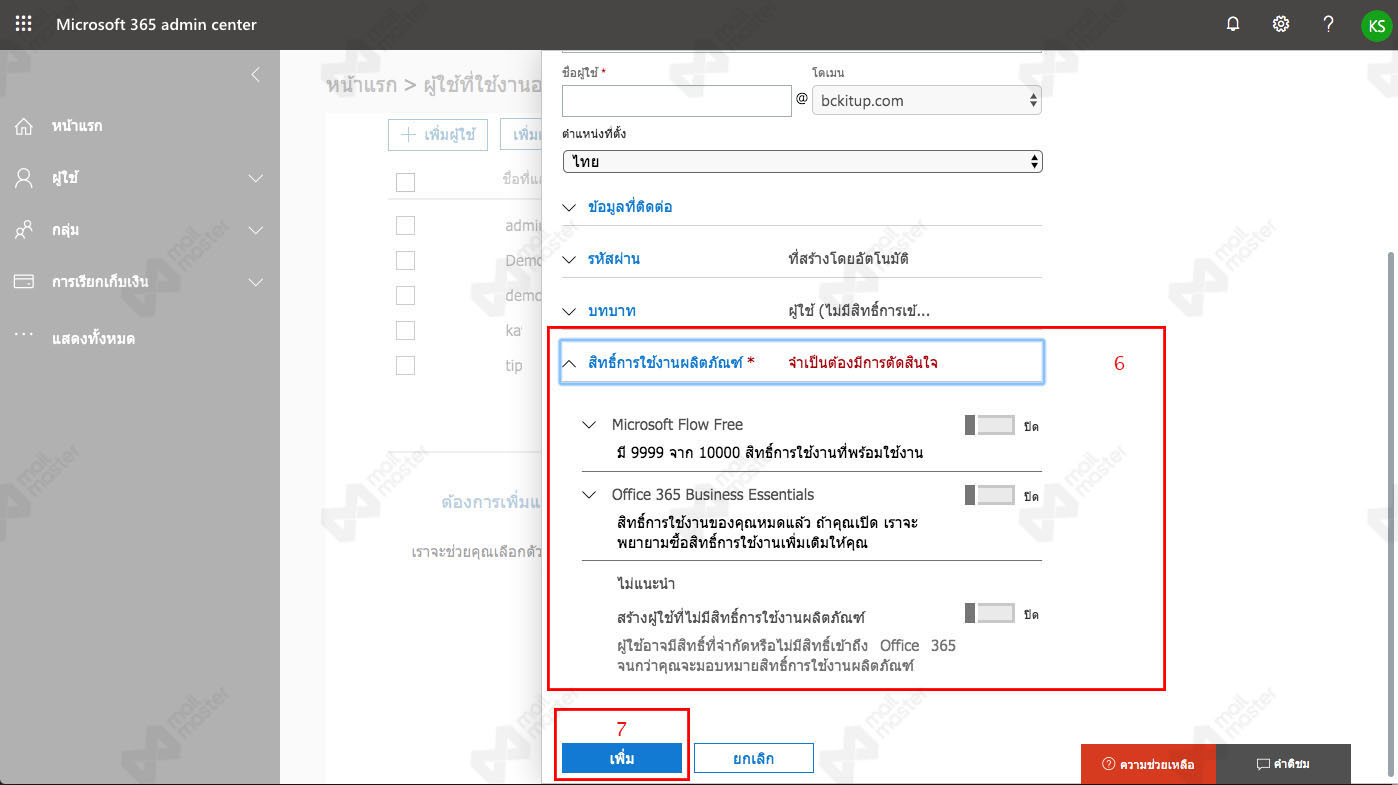Screen dimensions: 1398x785
Task: Click the 'ที่สร้างโดยอัตโนมัติ' password text
Action: [x=848, y=259]
